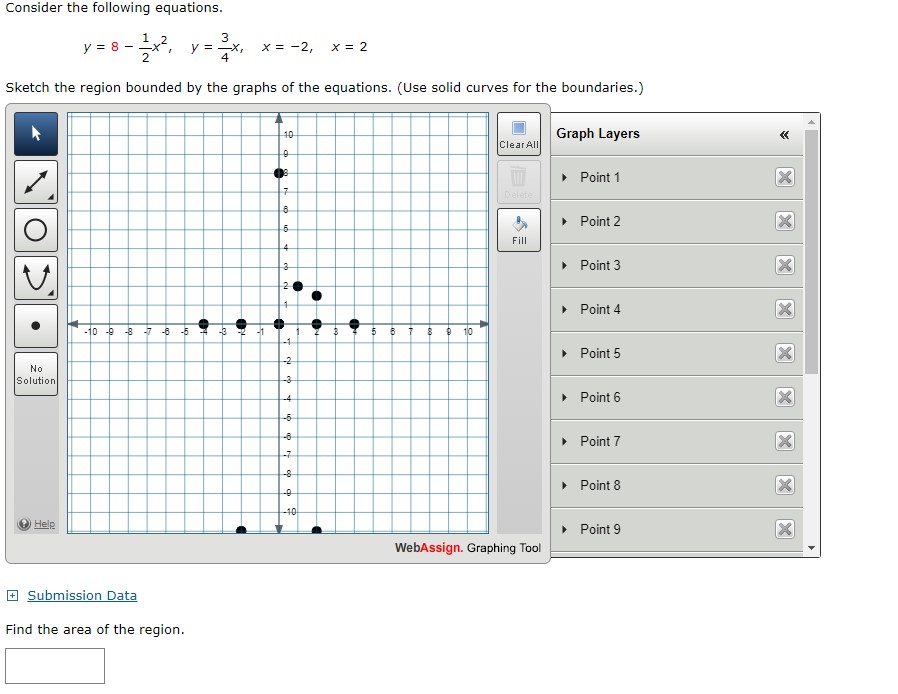The image size is (898, 694).
Task: Select the parabola tool
Action: tap(36, 278)
